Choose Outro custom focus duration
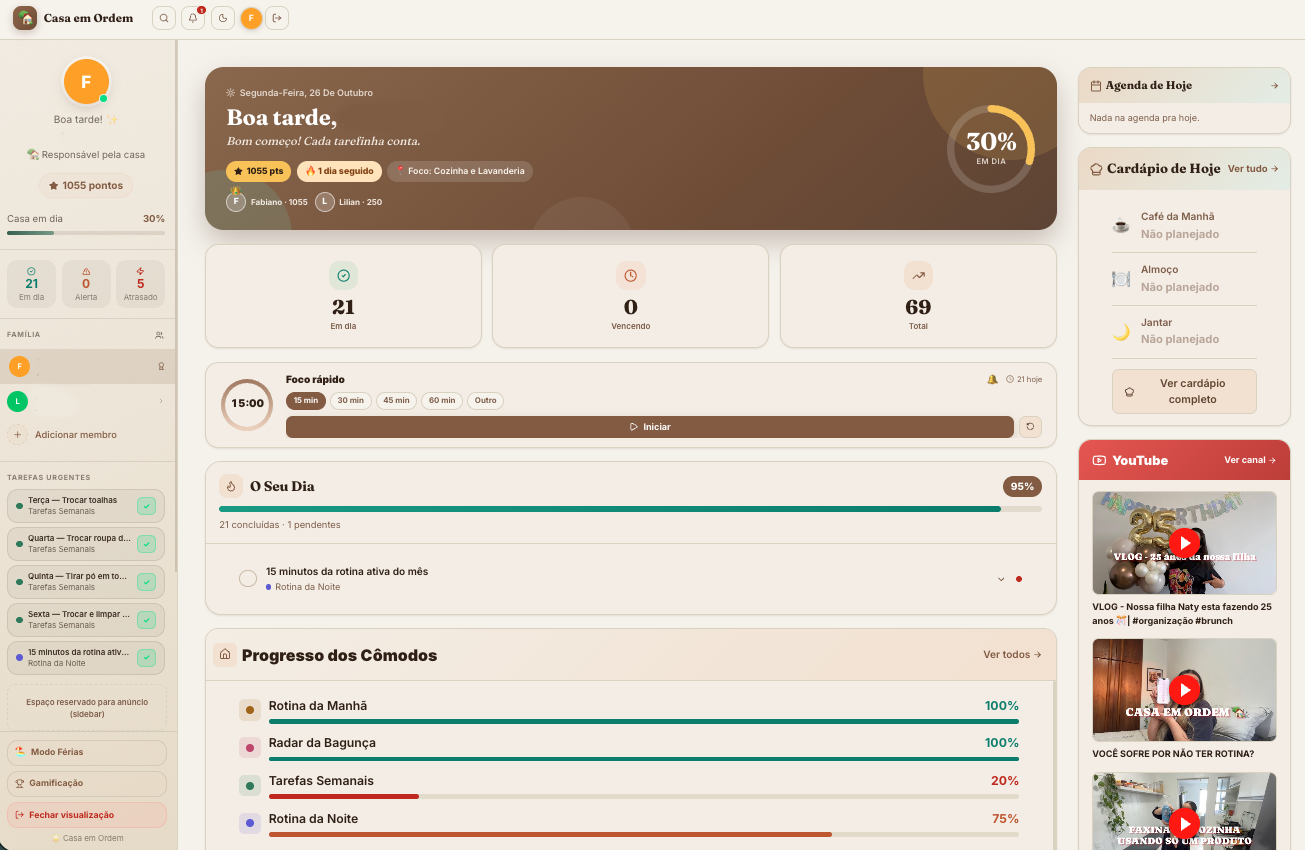Screen dimensions: 1305x850 [486, 400]
